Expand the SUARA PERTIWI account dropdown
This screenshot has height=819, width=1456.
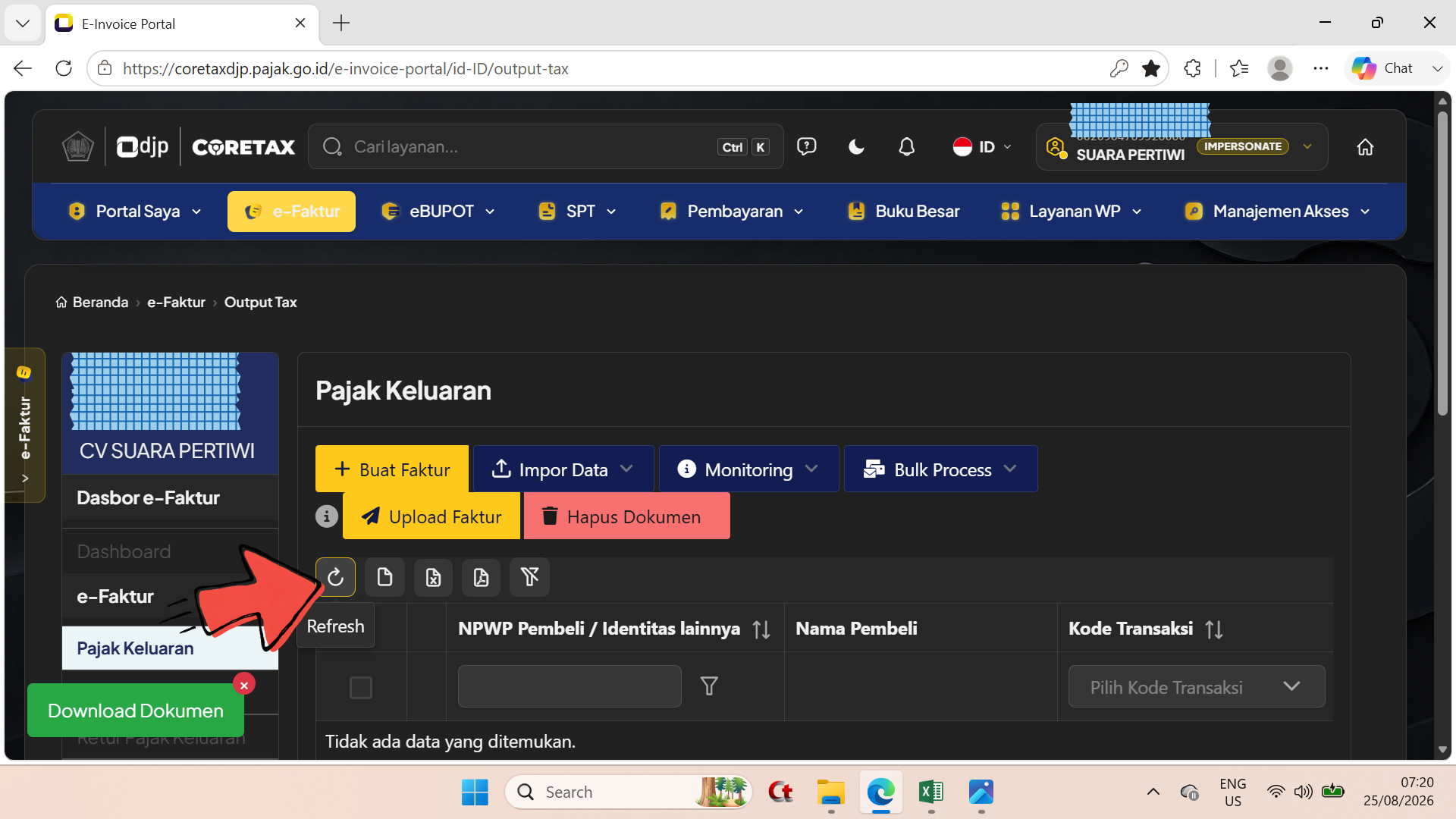[1307, 146]
